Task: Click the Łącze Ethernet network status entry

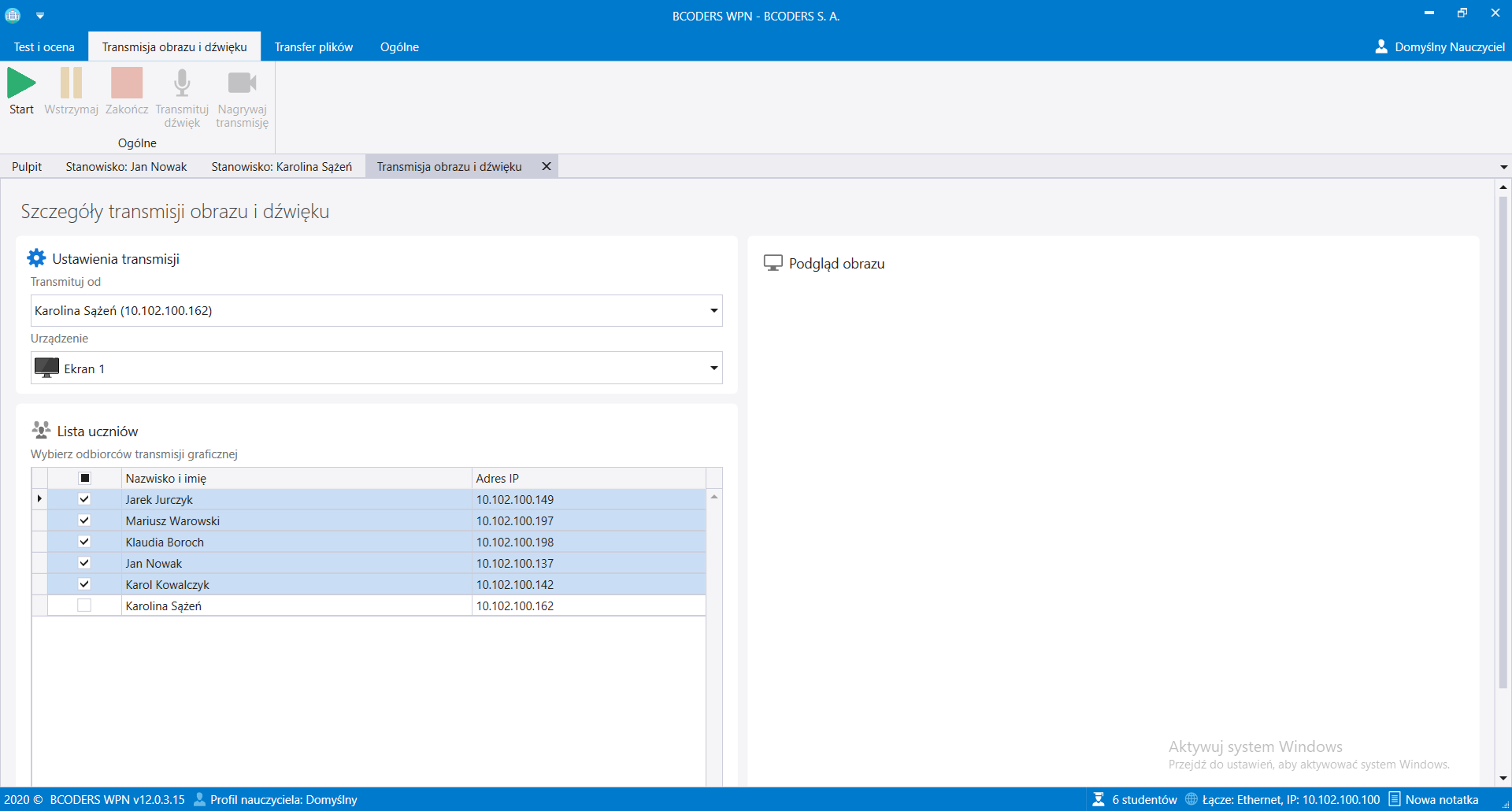Action: pos(1283,799)
